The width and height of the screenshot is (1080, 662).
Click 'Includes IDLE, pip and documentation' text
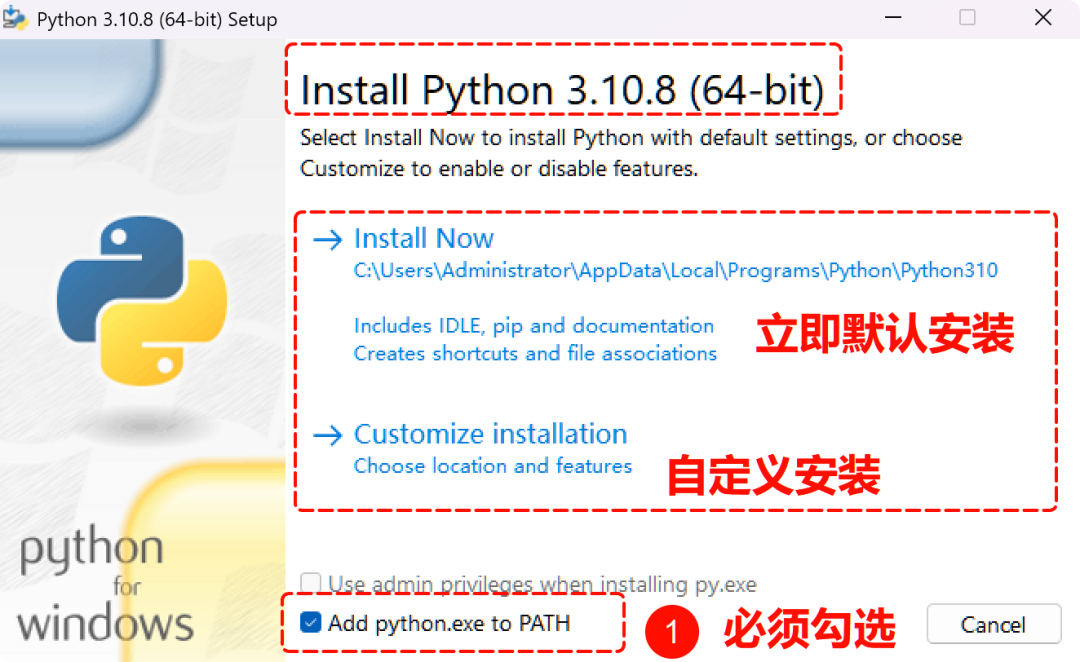(534, 326)
